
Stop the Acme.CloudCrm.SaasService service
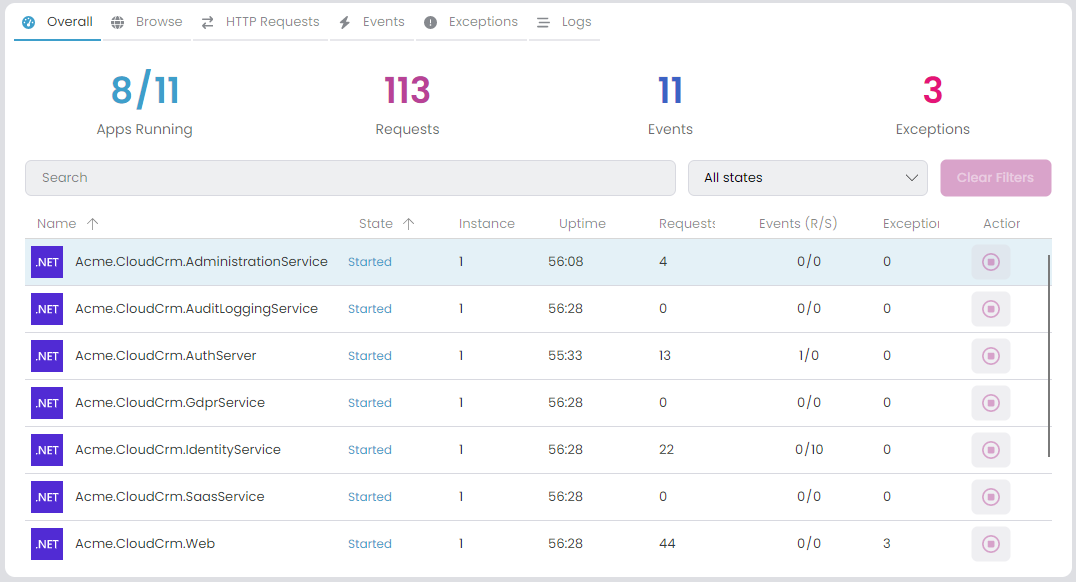(x=990, y=496)
